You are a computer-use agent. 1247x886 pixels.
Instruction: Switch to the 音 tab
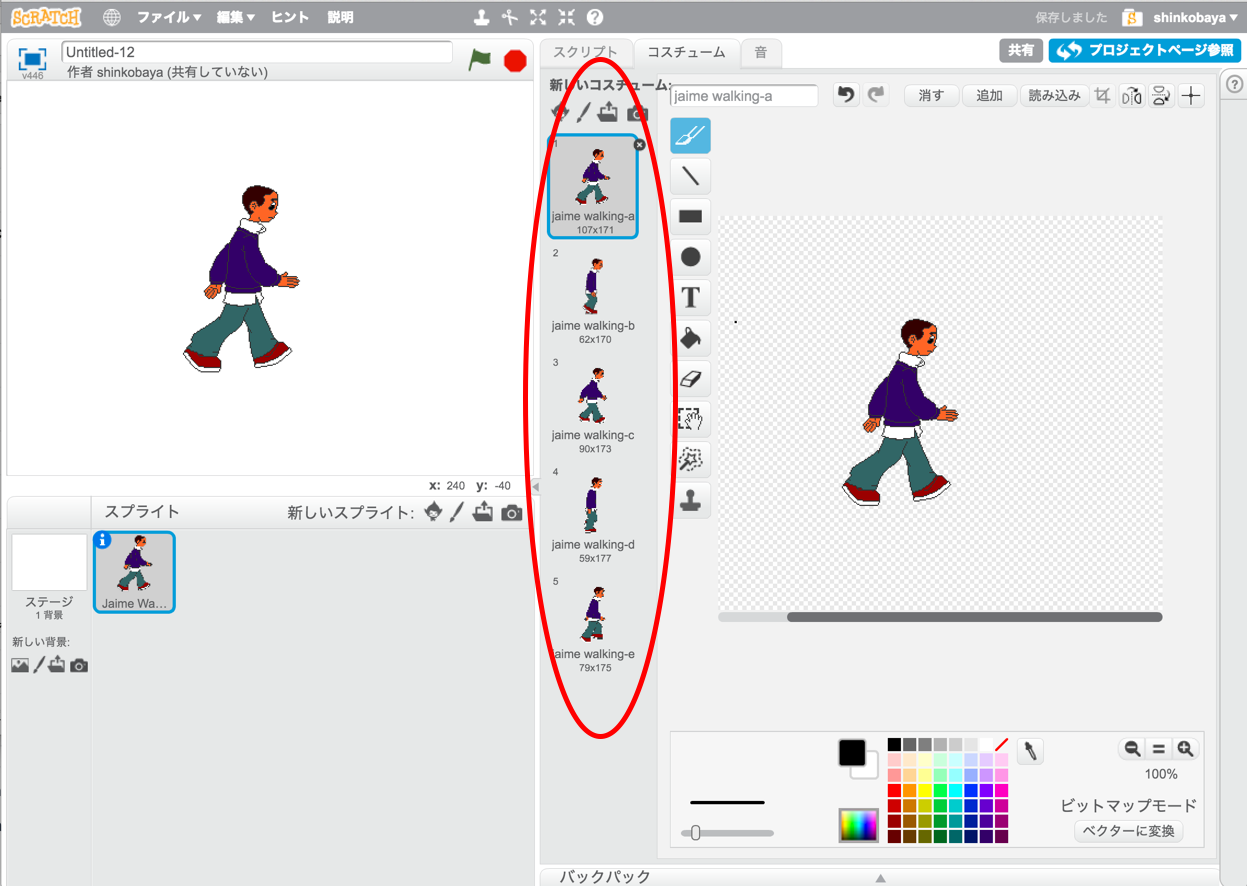pos(761,53)
